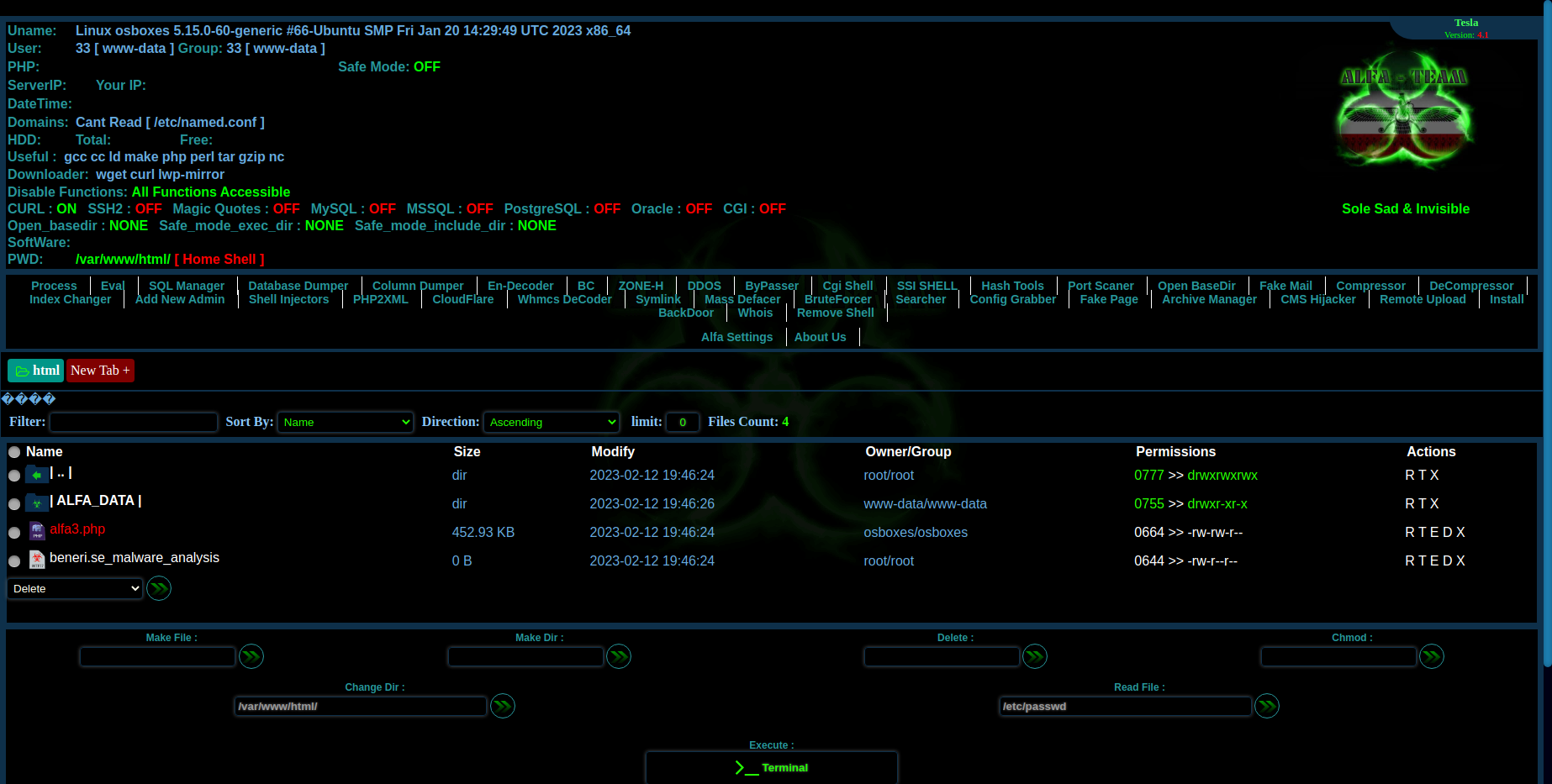Open the Hash Tools menu item

pos(1012,286)
